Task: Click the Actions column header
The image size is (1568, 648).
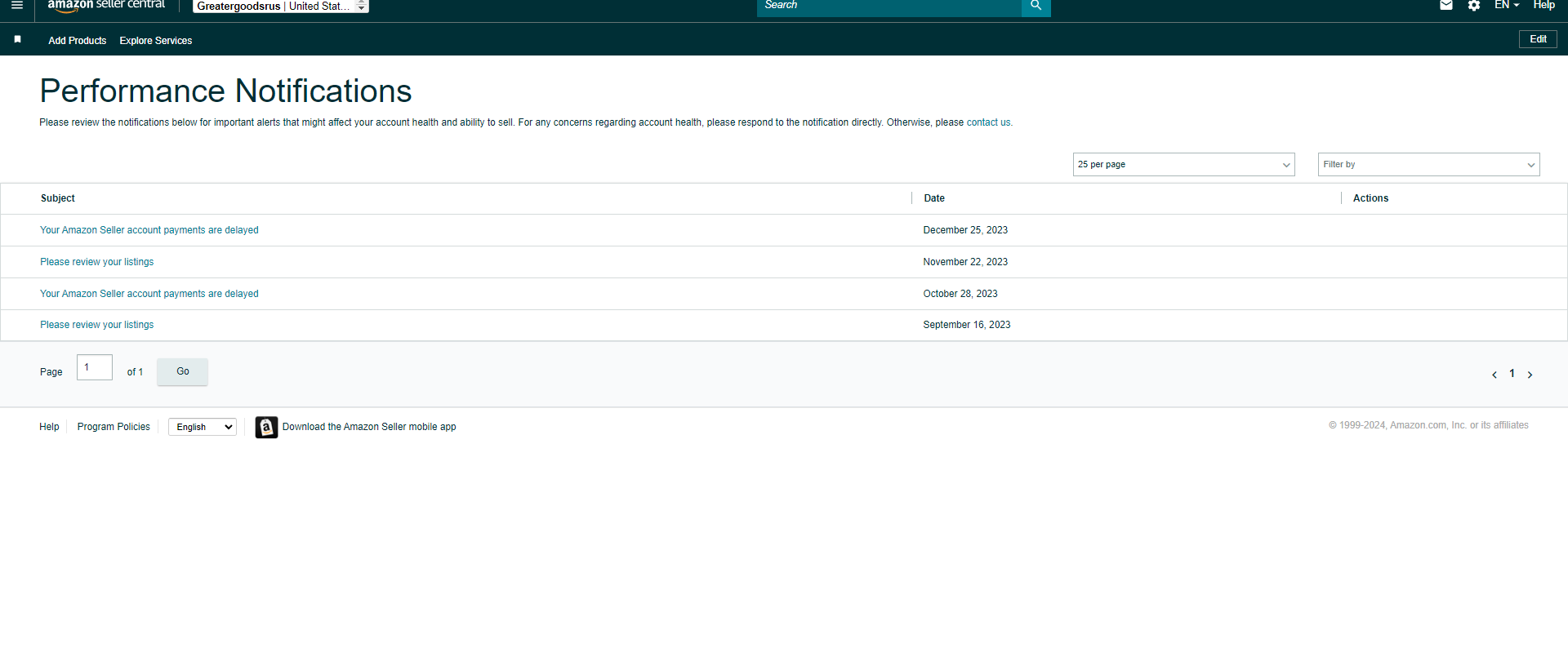Action: [1370, 198]
